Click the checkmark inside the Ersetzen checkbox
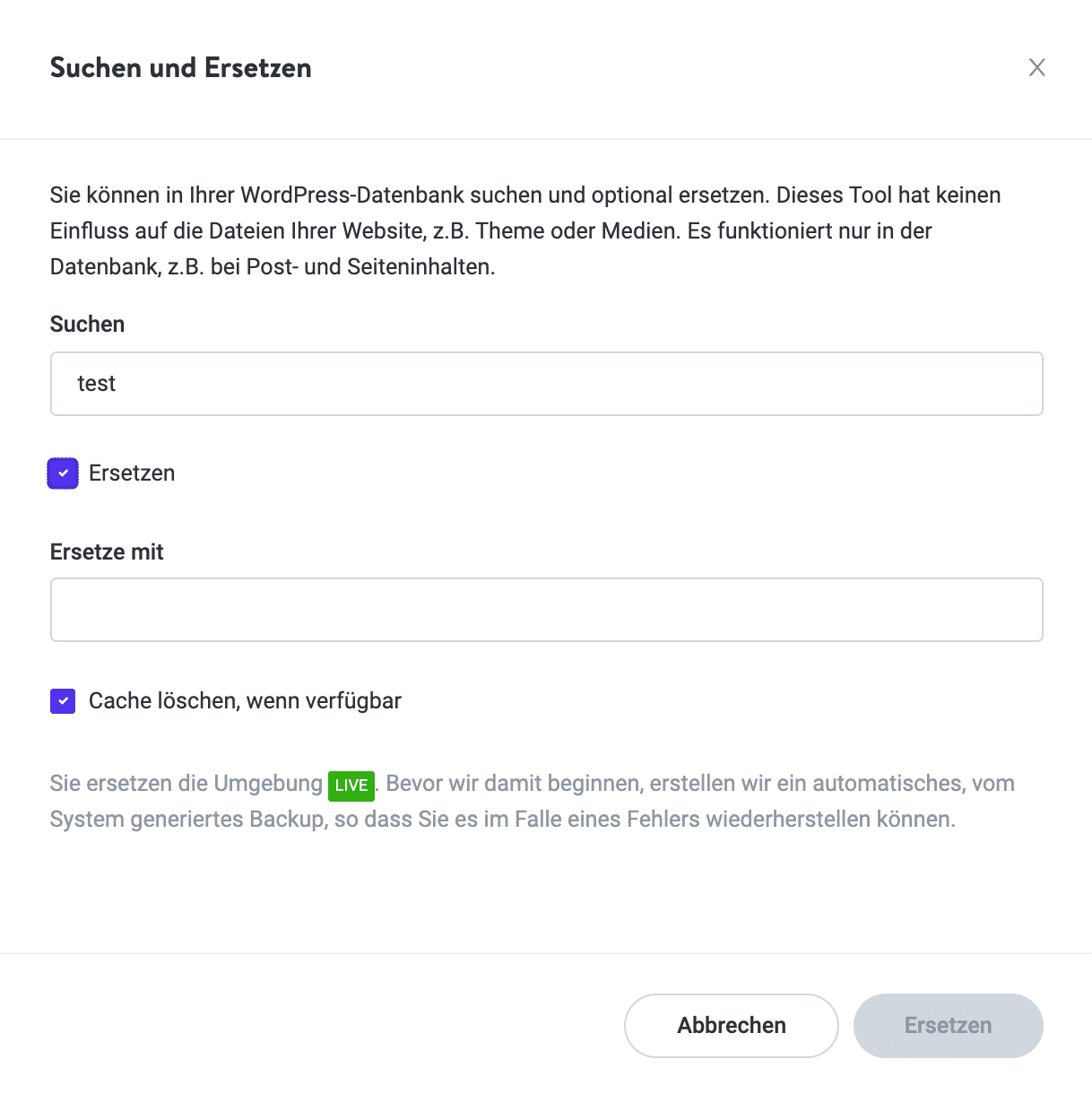Image resolution: width=1092 pixels, height=1094 pixels. [62, 473]
